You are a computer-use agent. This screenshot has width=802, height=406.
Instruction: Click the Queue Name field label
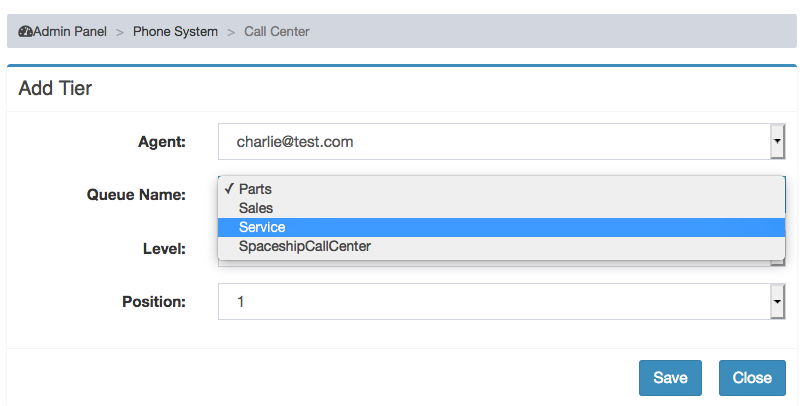click(136, 195)
